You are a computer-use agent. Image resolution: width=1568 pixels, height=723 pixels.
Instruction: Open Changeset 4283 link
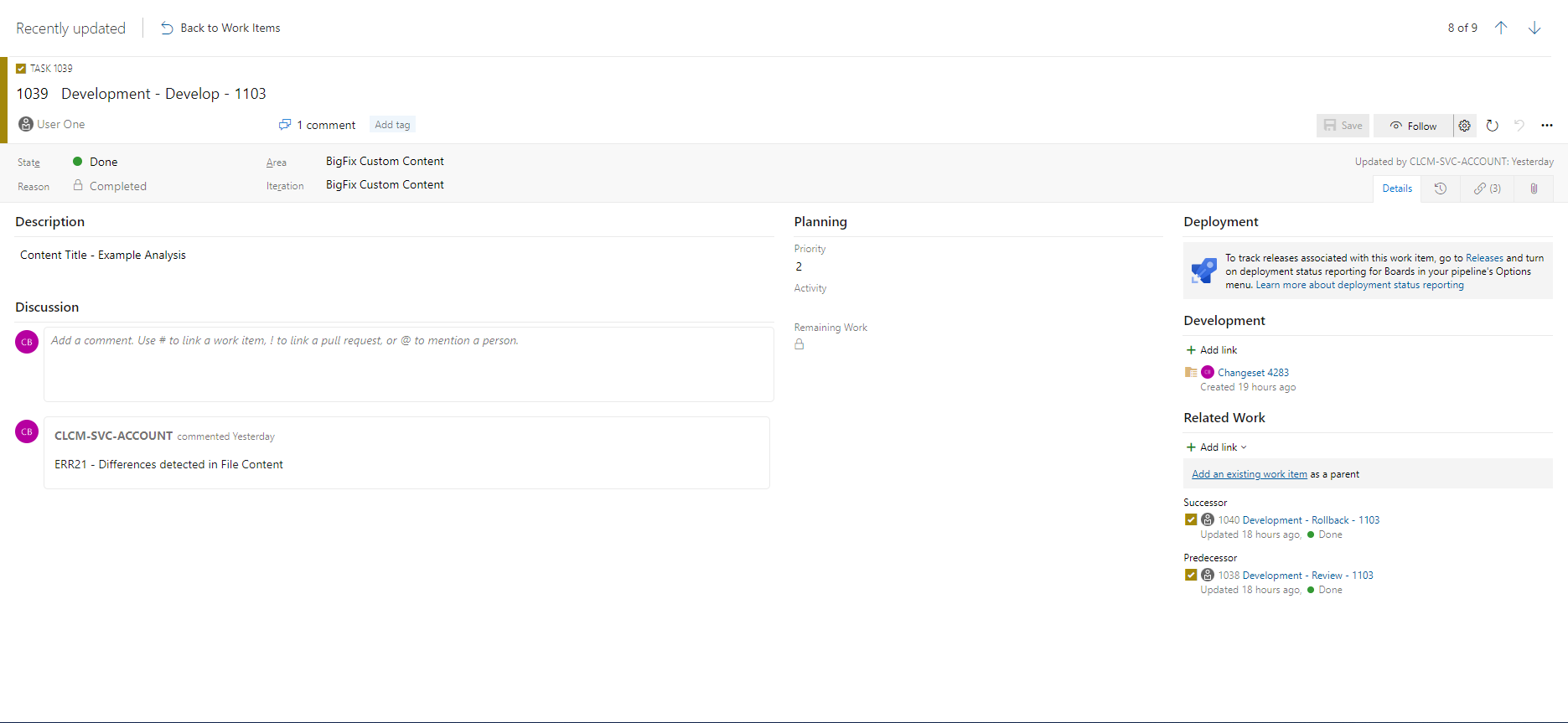pos(1253,373)
